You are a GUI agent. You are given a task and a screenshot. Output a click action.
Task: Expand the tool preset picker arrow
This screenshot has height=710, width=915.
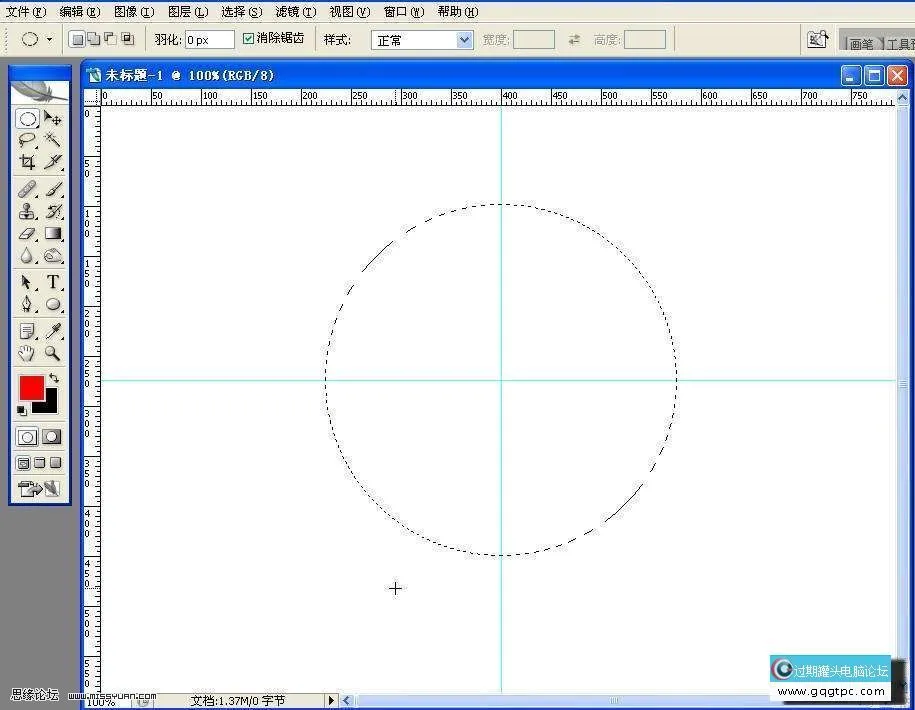coord(50,40)
